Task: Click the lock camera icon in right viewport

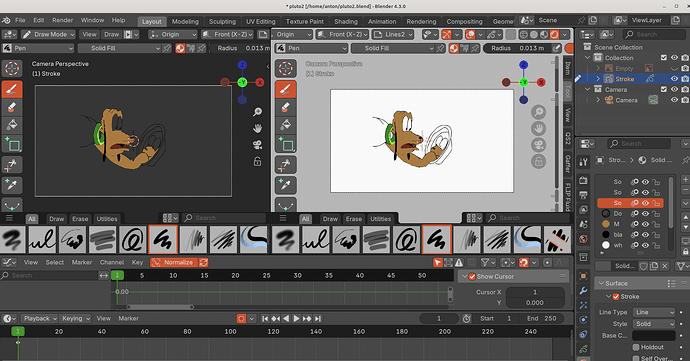Action: tap(538, 161)
